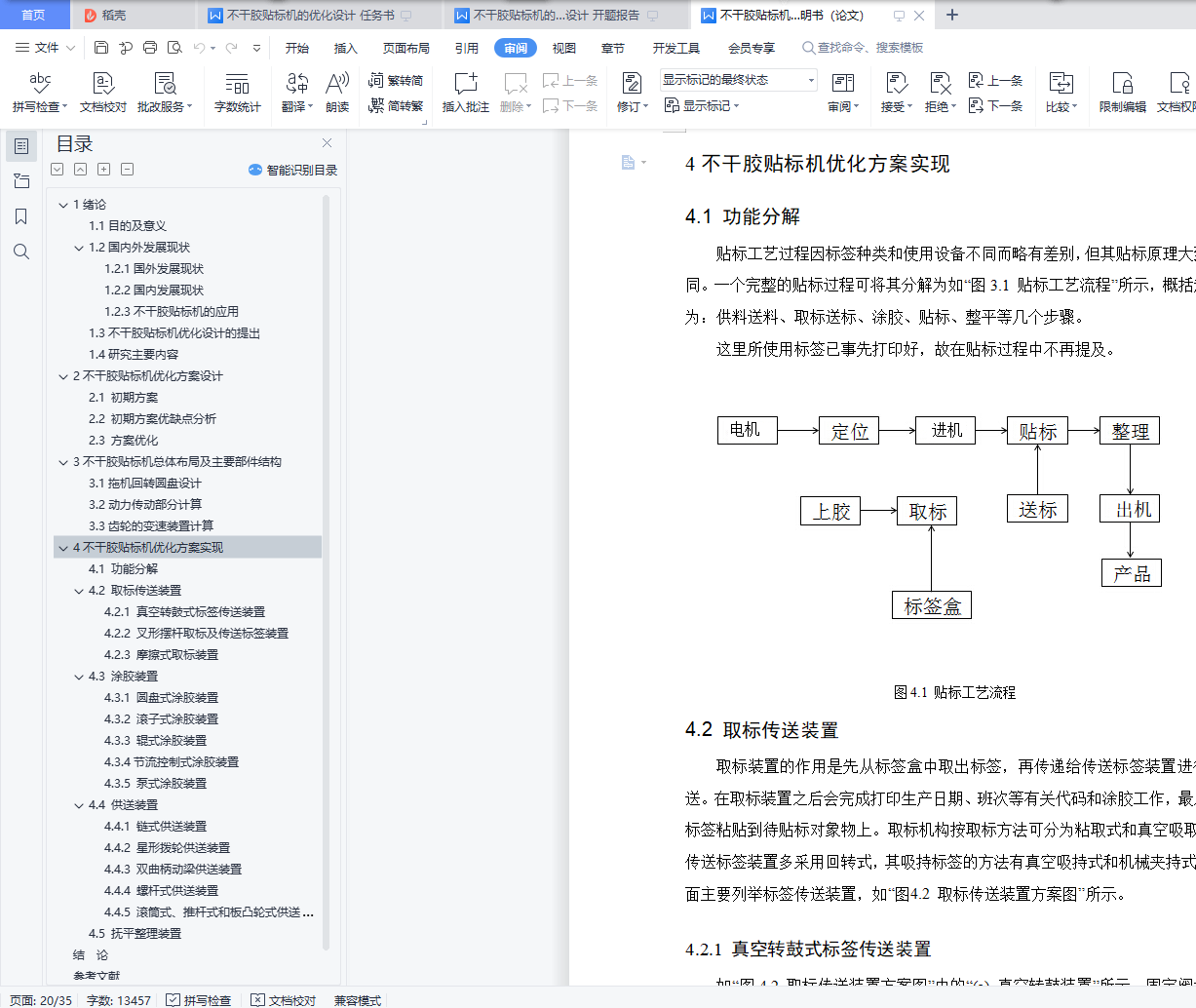Open the 首页 home tab

click(33, 15)
